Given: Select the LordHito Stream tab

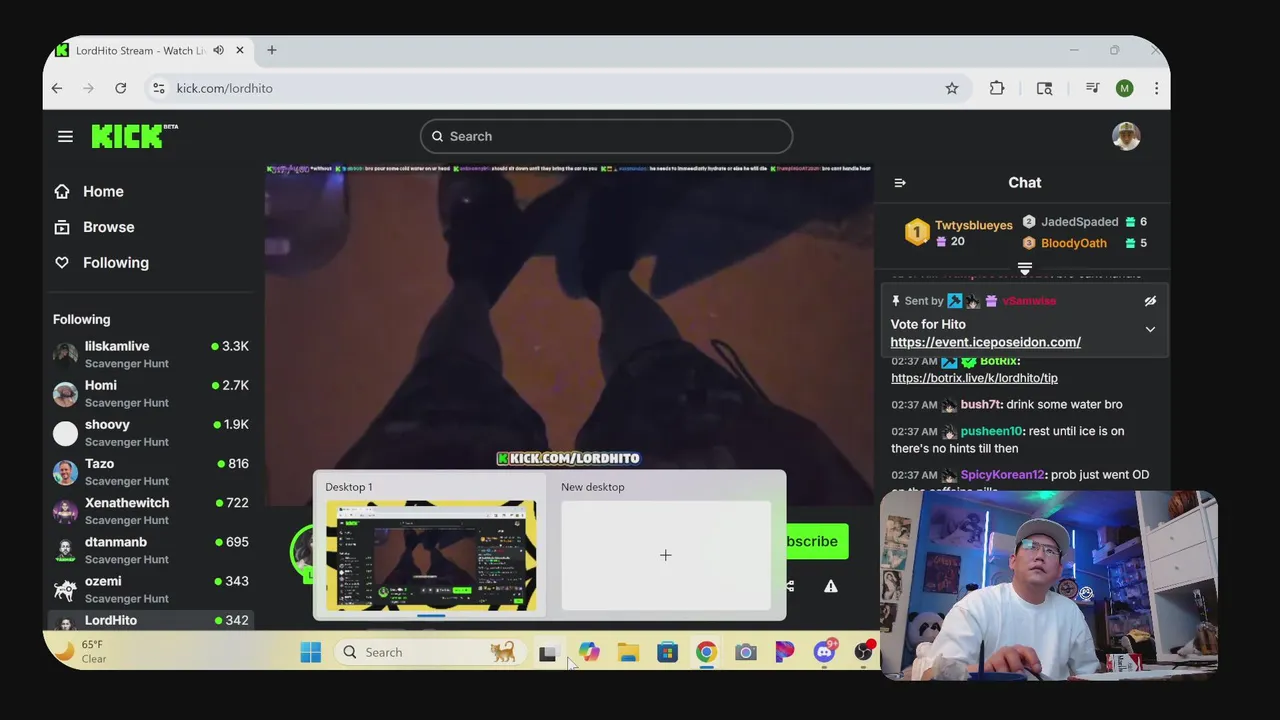Looking at the screenshot, I should [x=140, y=50].
